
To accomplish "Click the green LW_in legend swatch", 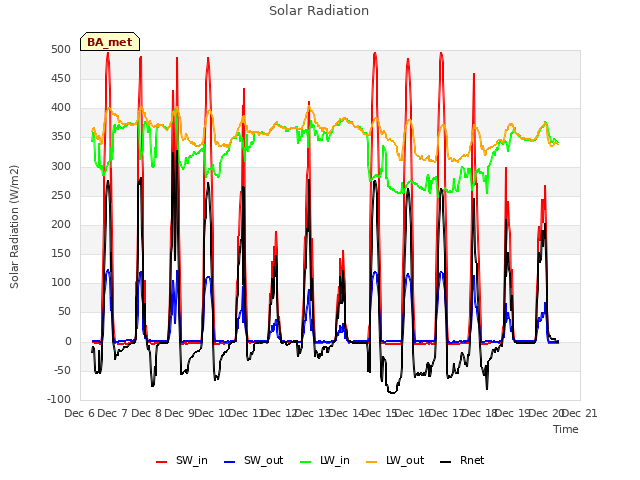I will (306, 462).
